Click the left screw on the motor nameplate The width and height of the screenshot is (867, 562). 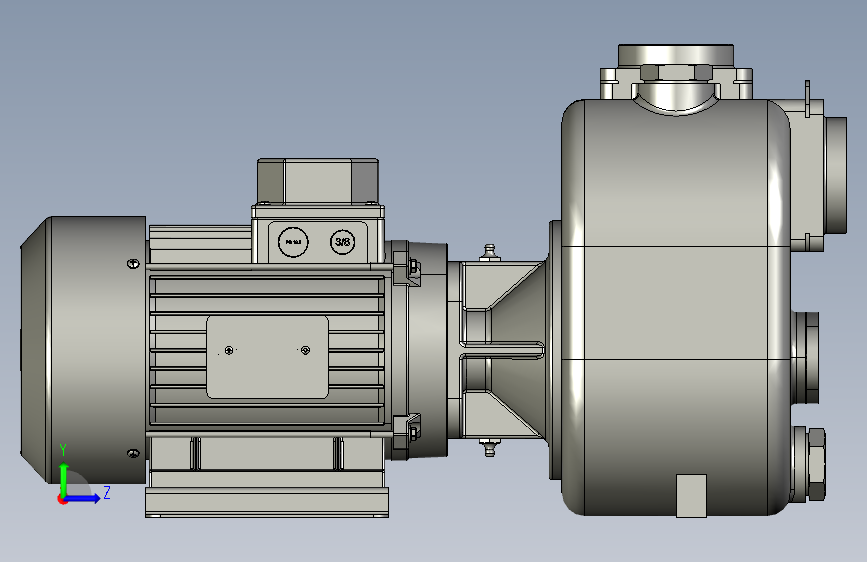click(x=229, y=350)
